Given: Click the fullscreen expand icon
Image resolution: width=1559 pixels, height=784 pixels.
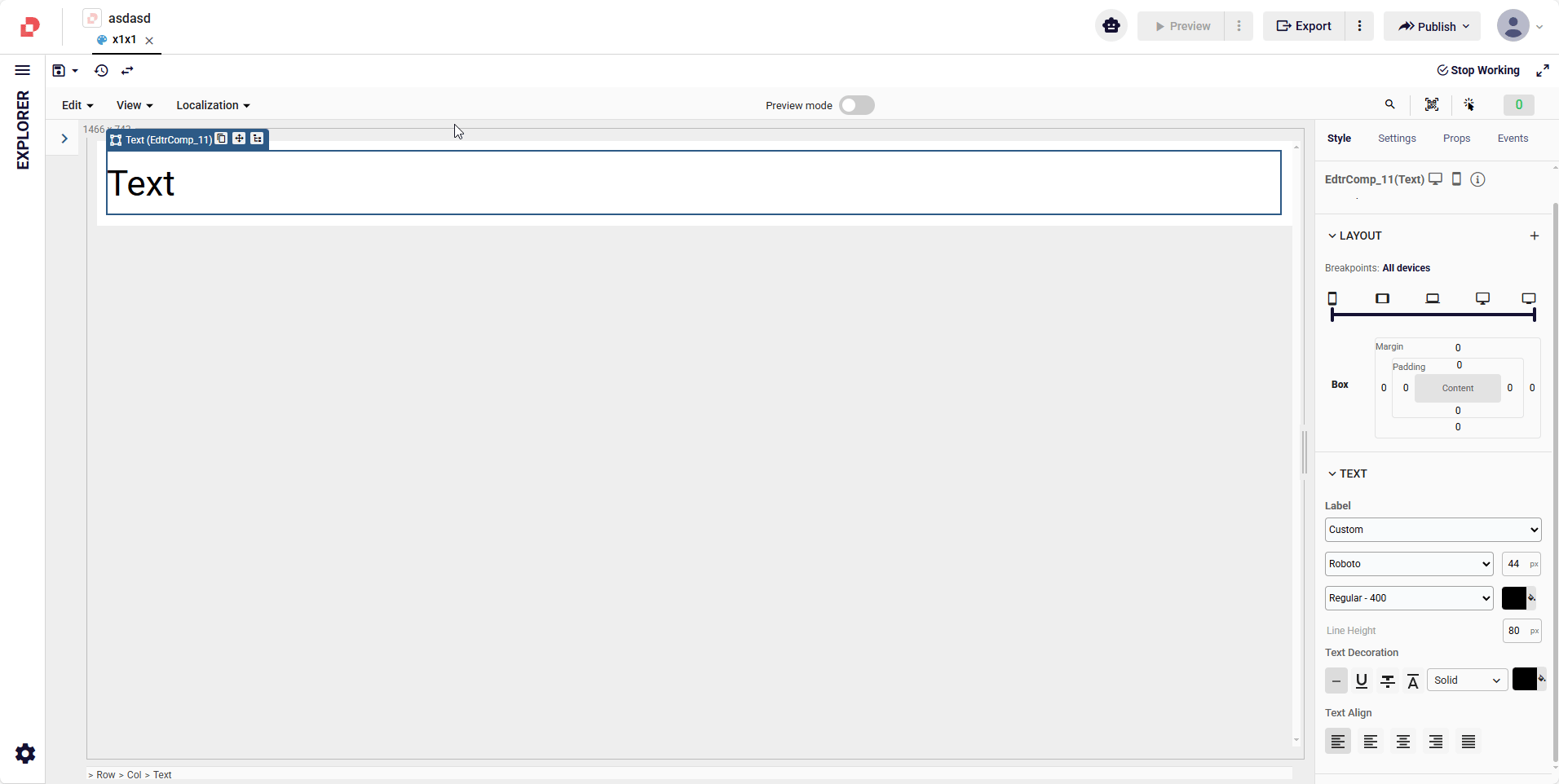Looking at the screenshot, I should click(x=1542, y=71).
